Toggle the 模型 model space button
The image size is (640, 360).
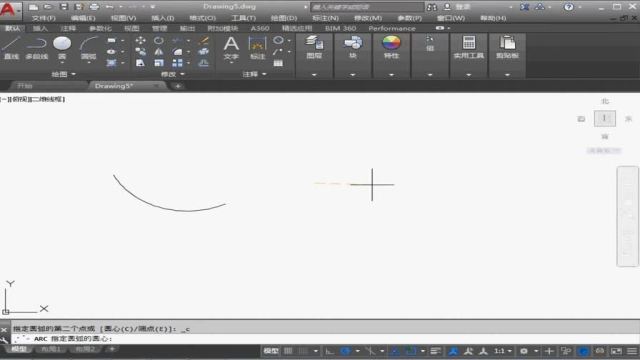tap(271, 351)
